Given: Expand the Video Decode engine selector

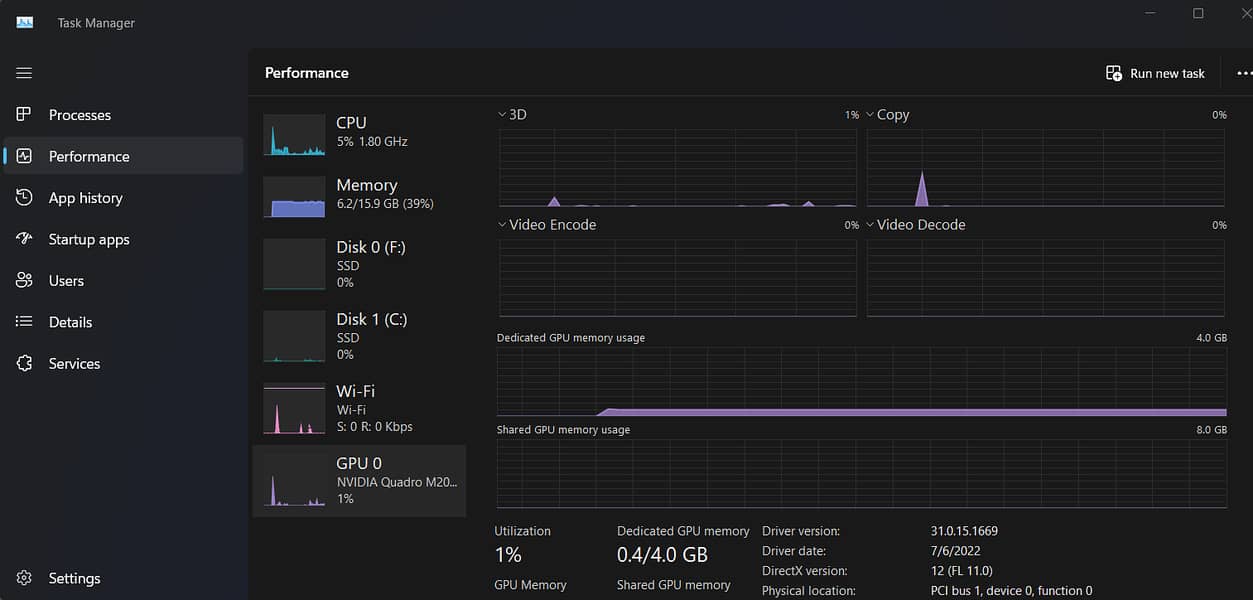Looking at the screenshot, I should [870, 225].
